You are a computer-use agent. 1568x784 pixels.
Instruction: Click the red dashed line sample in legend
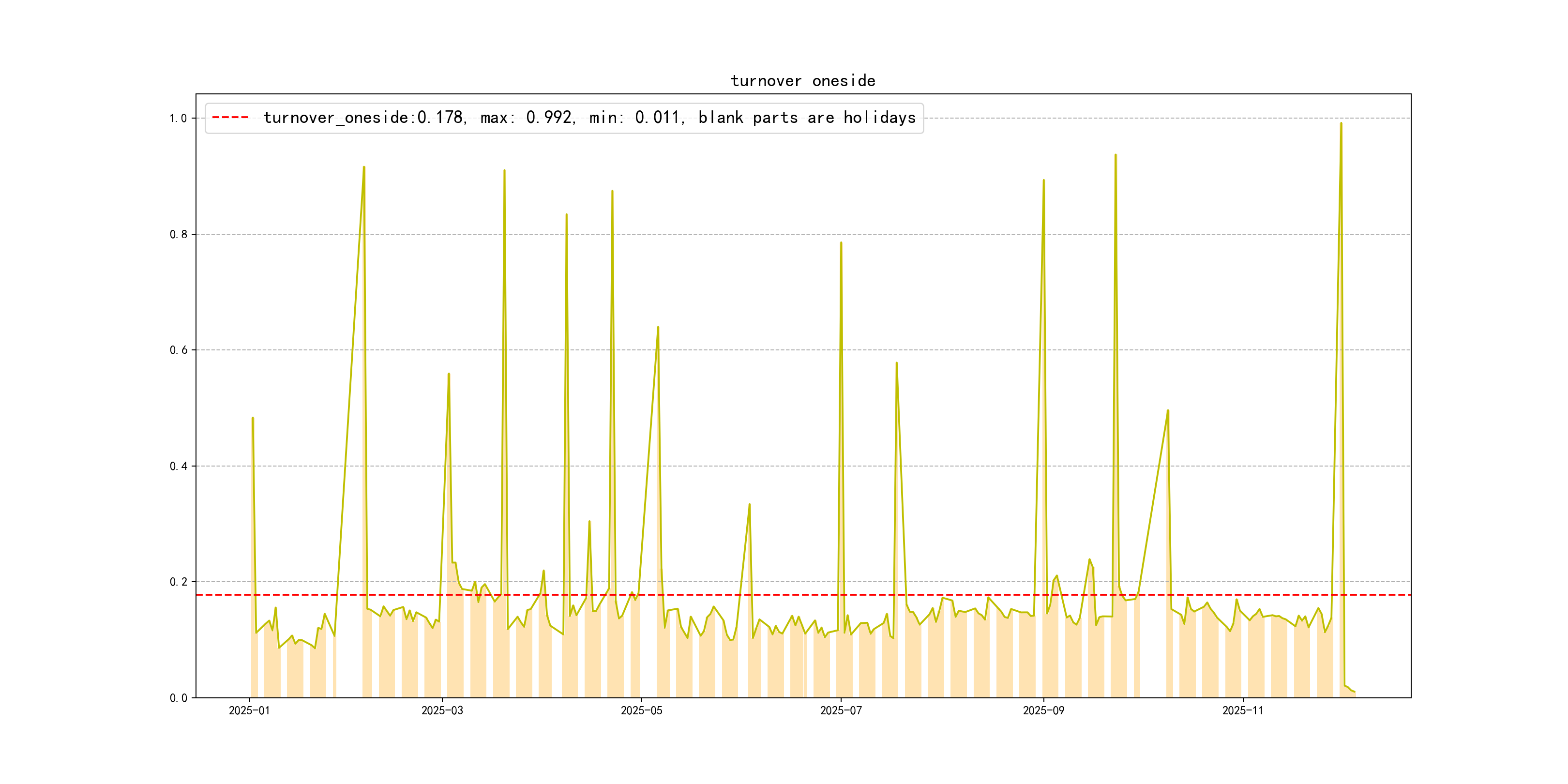[x=230, y=118]
